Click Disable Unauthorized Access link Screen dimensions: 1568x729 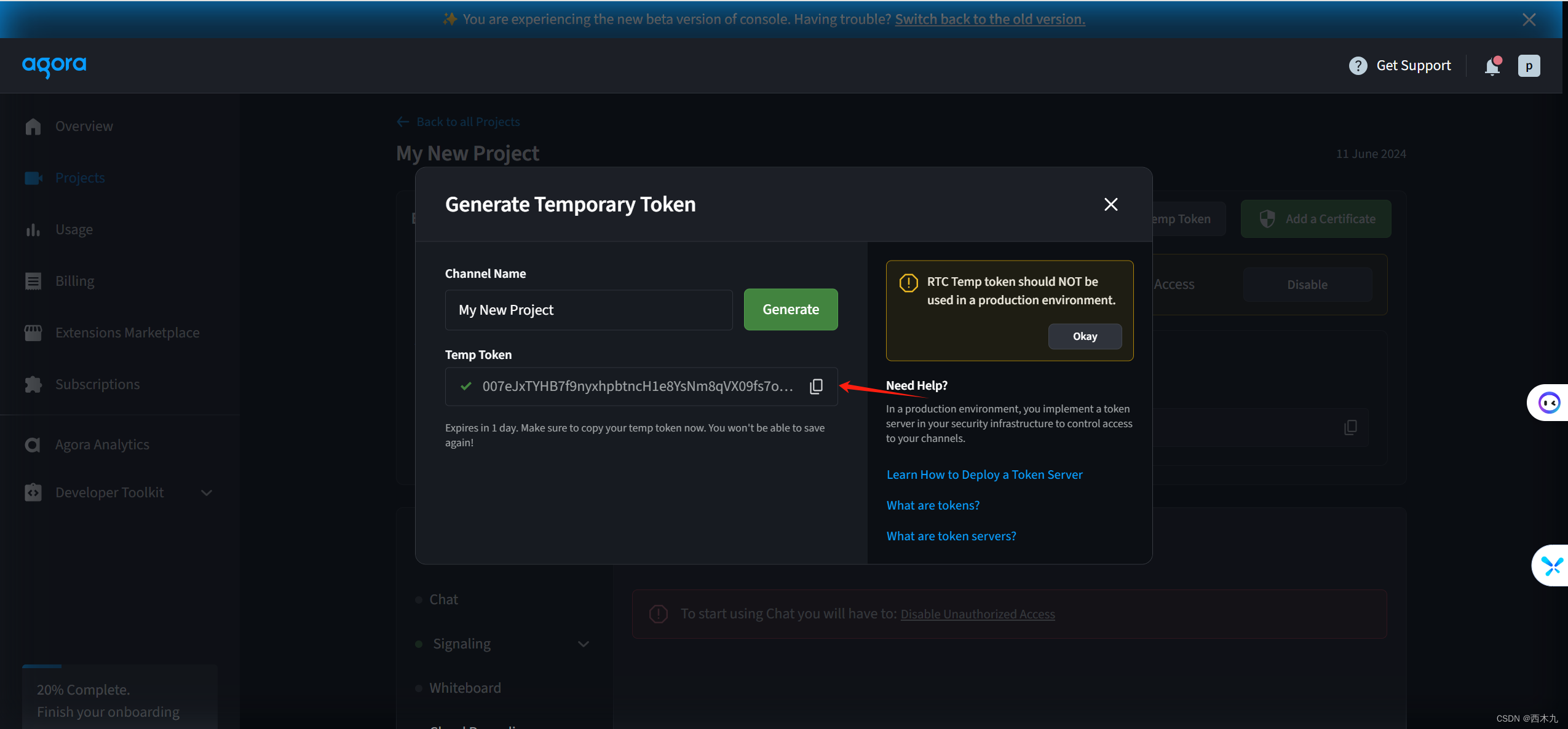click(x=978, y=614)
